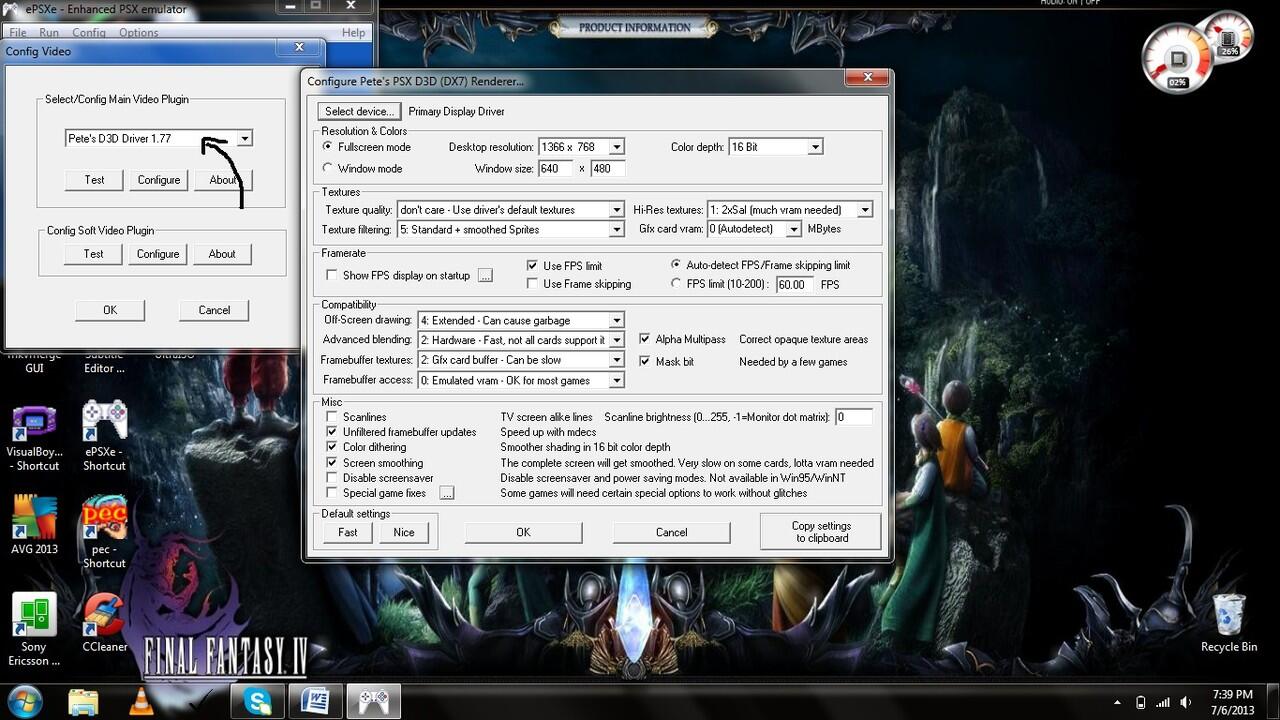Click the Windows Start button
1280x720 pixels.
[x=24, y=700]
